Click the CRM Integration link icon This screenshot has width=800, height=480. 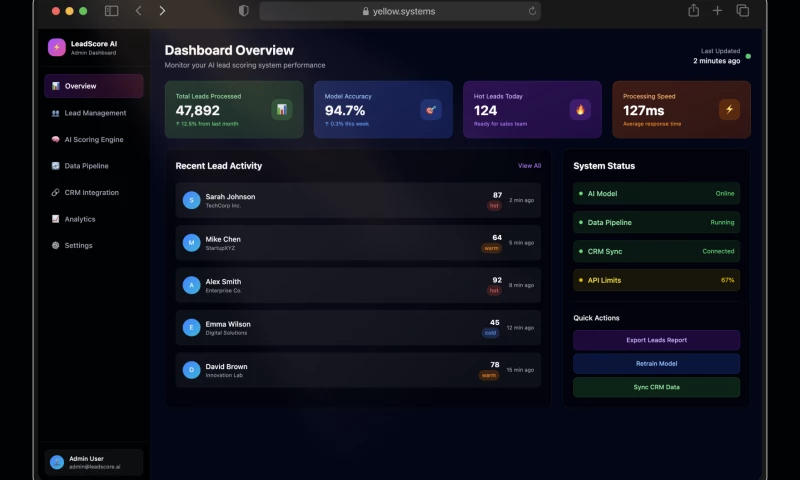pyautogui.click(x=56, y=192)
